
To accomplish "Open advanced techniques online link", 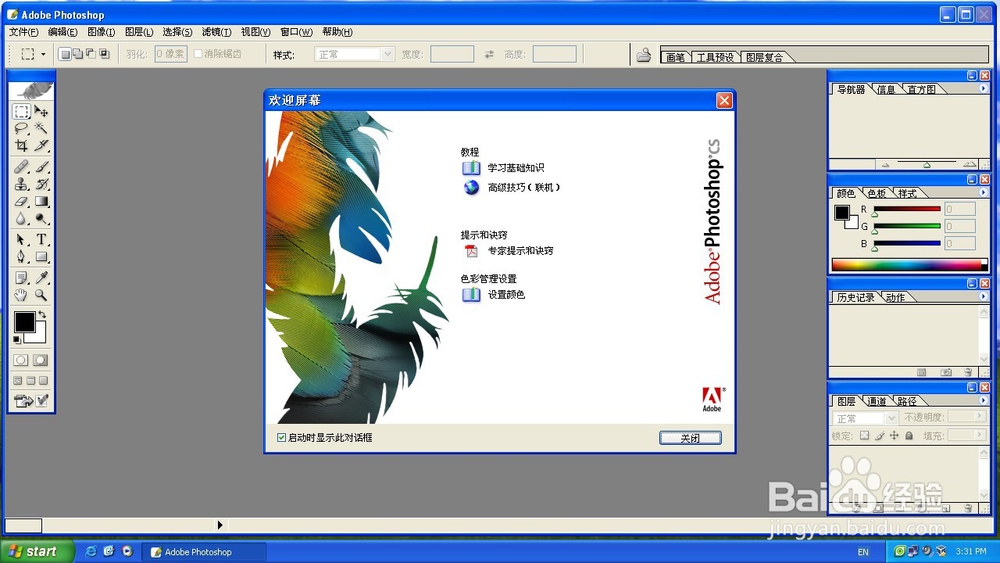I will coord(524,187).
